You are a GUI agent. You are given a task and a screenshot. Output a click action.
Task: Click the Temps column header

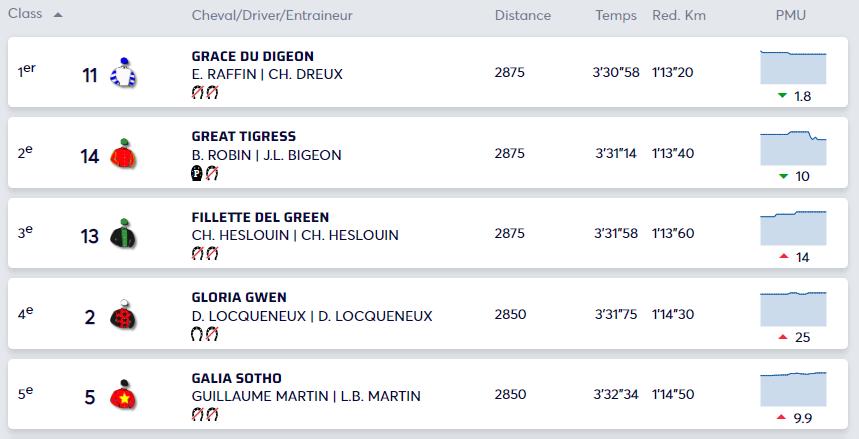point(616,16)
